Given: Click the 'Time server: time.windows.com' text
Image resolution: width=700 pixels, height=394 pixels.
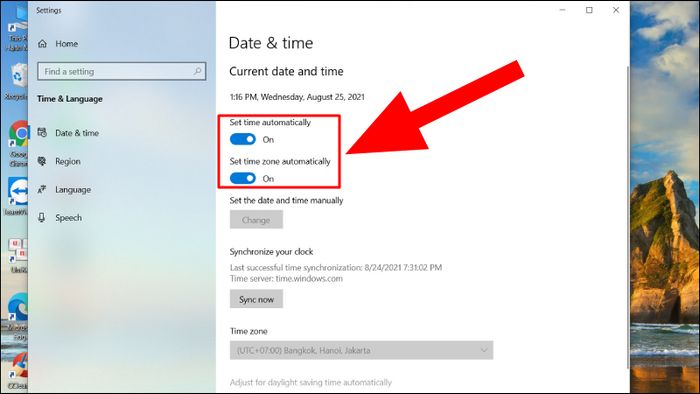Looking at the screenshot, I should [286, 278].
